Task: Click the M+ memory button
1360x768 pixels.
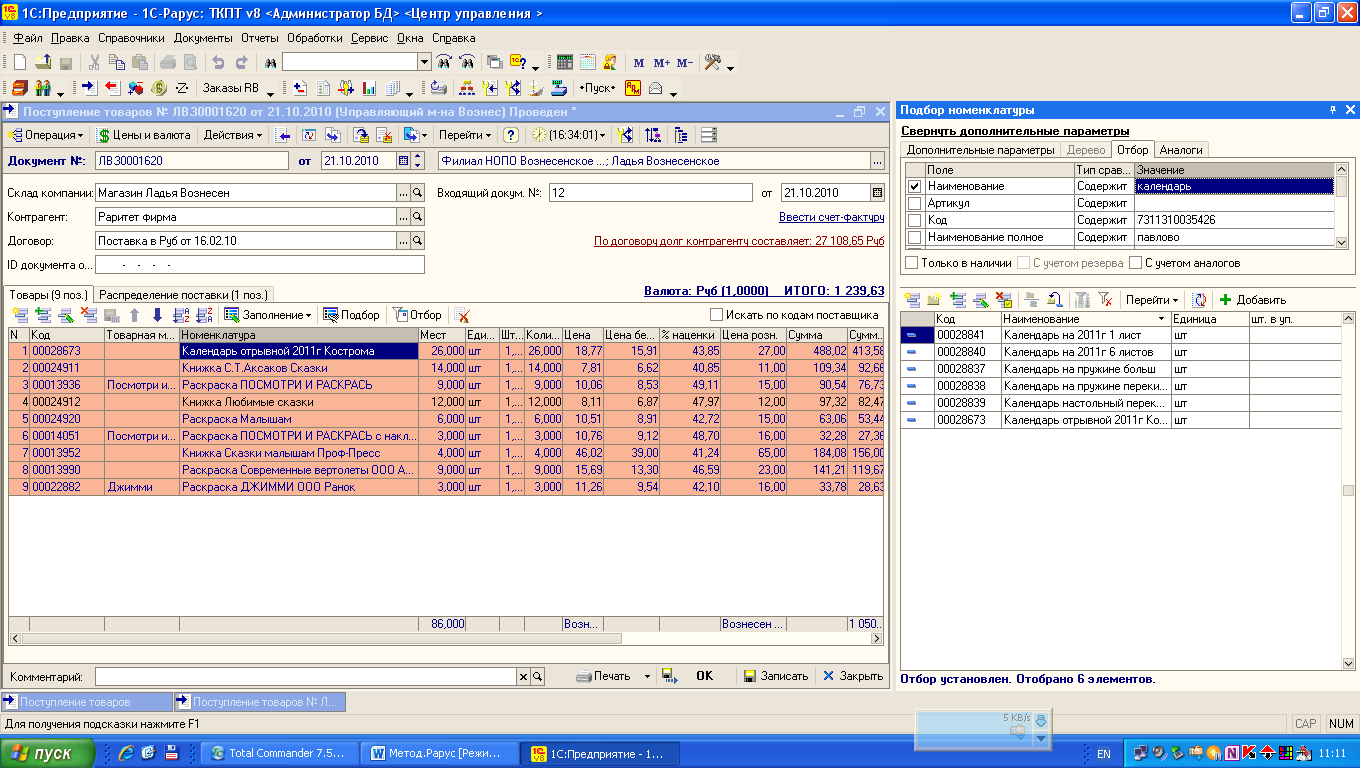Action: (x=661, y=62)
